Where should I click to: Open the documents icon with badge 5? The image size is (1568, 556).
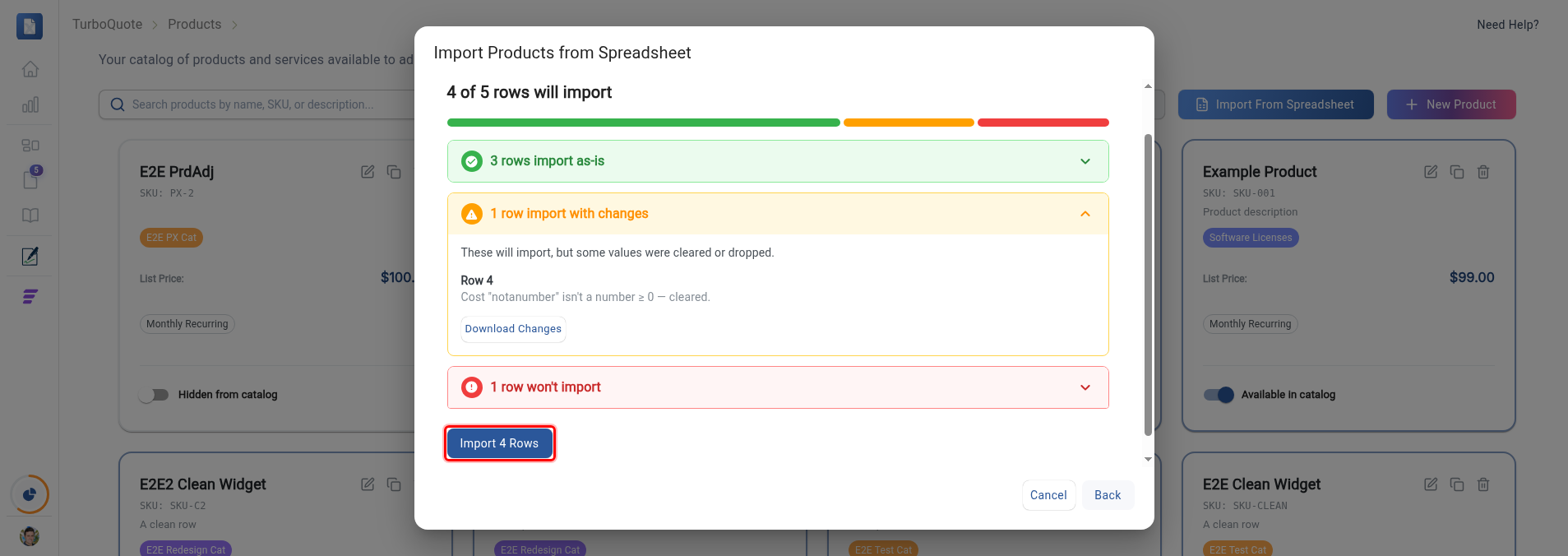[x=30, y=178]
